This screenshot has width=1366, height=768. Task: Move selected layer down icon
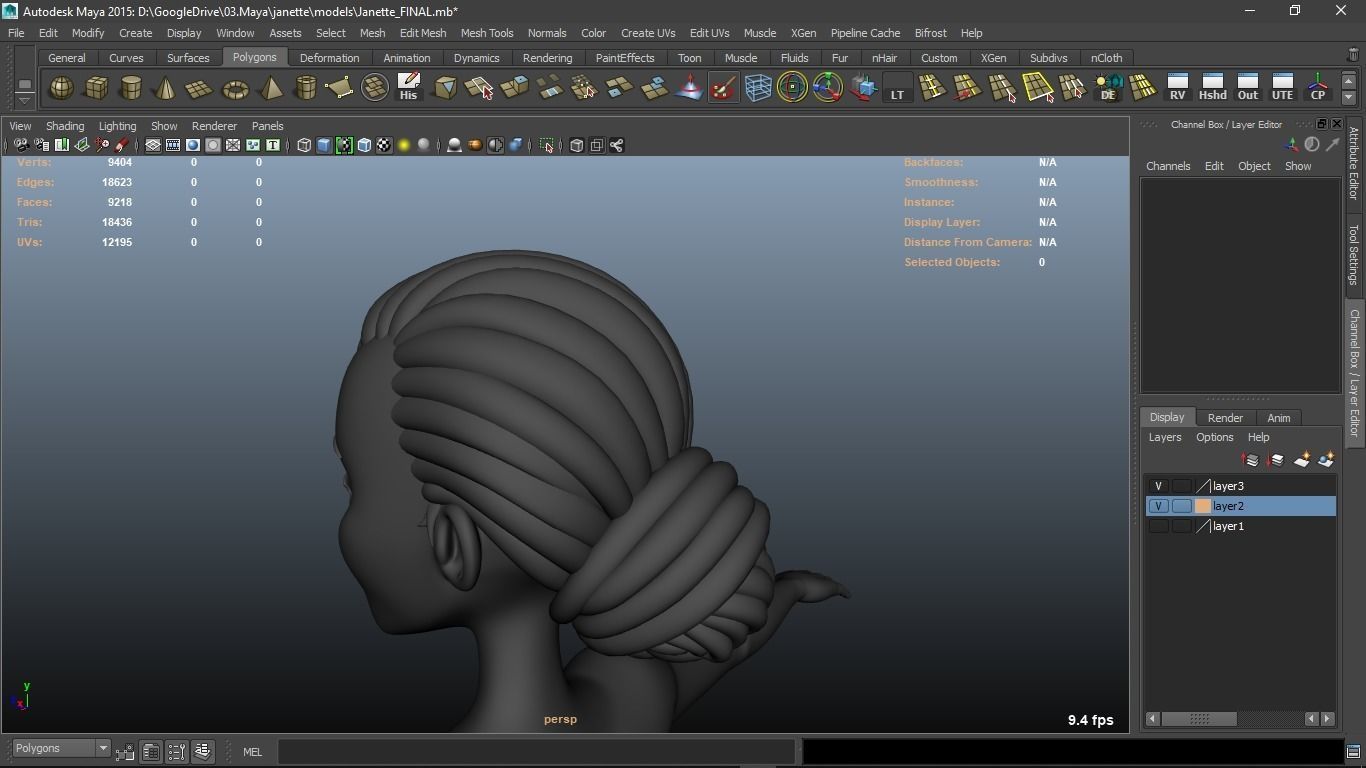pyautogui.click(x=1275, y=460)
